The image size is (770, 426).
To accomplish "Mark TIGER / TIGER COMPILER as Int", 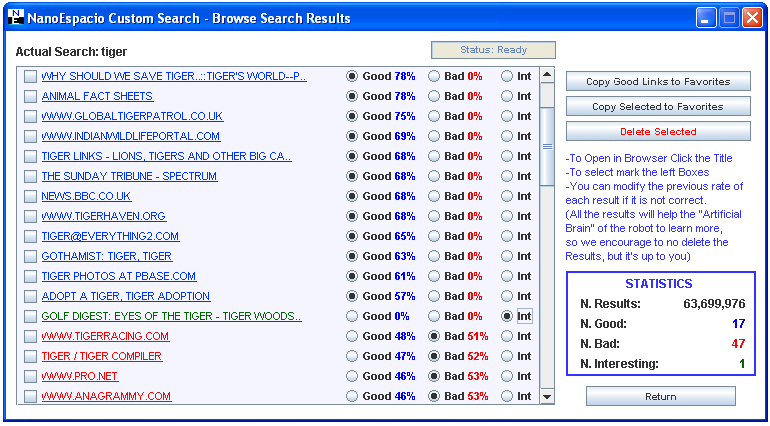I will tap(507, 356).
